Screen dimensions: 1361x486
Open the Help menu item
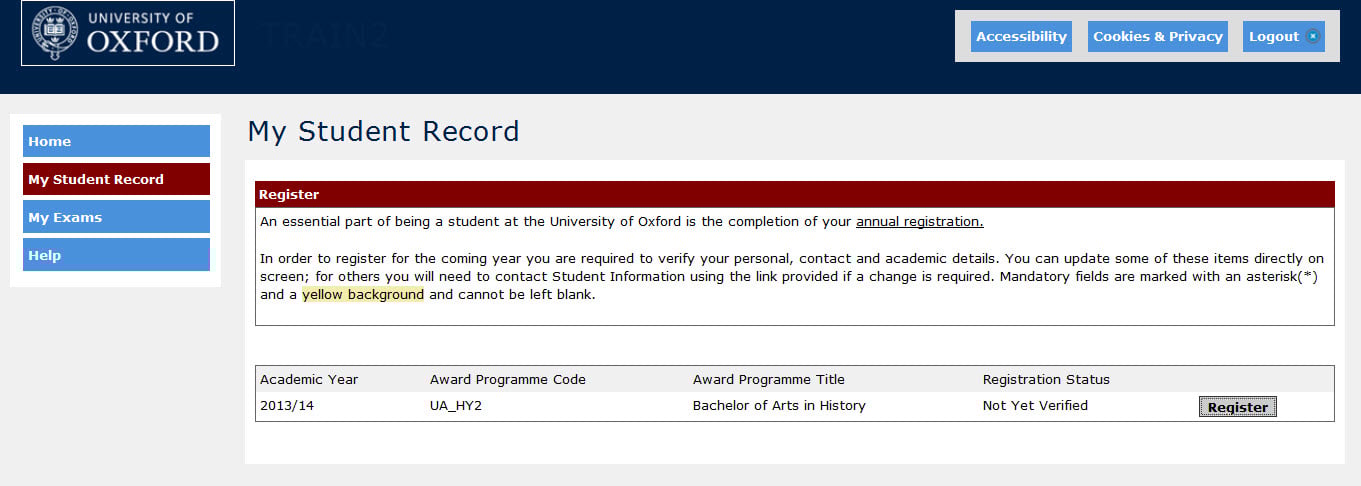click(116, 255)
